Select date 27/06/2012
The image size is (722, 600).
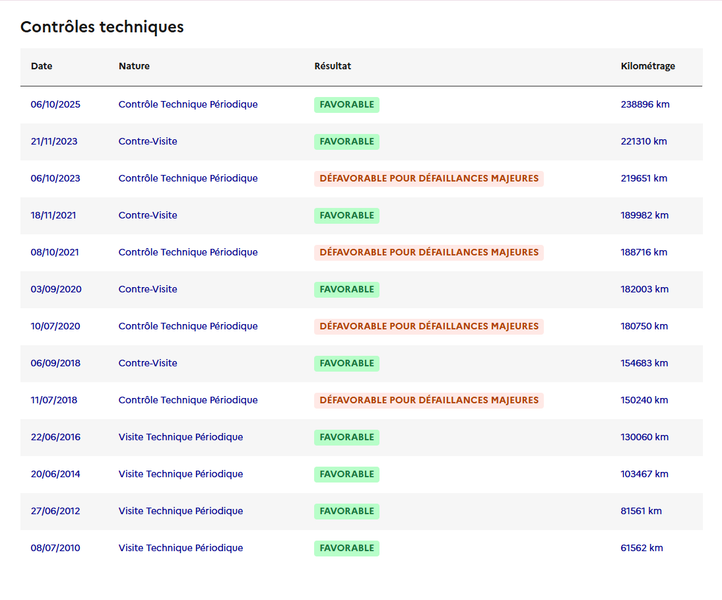coord(55,511)
